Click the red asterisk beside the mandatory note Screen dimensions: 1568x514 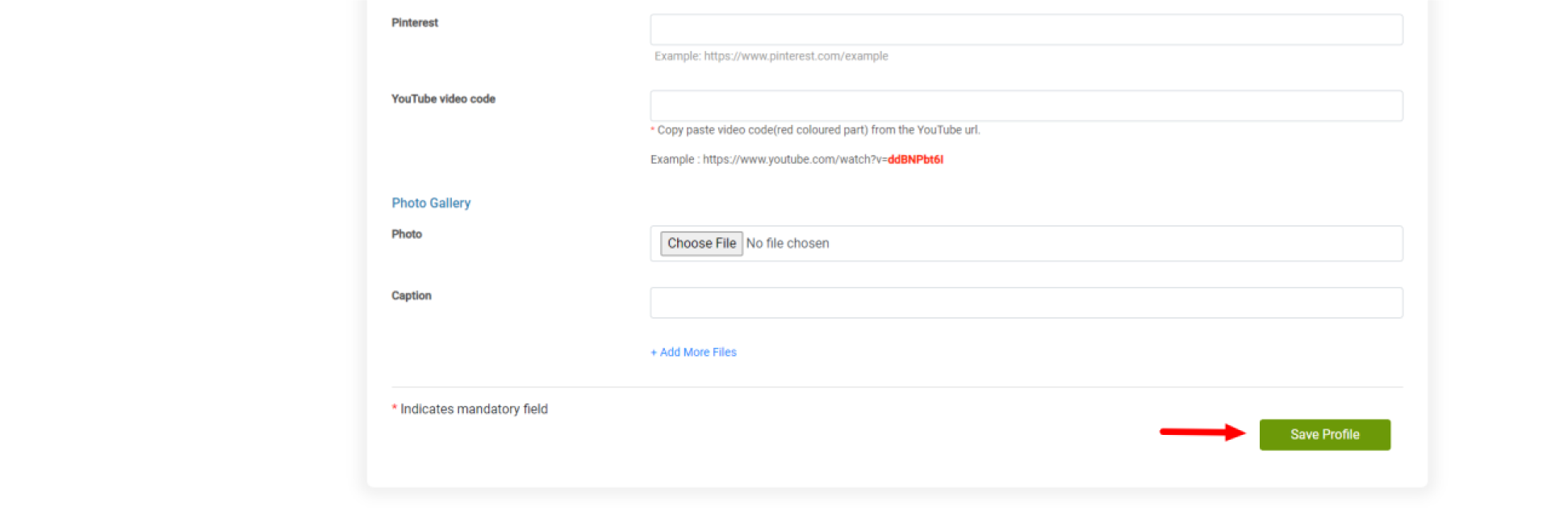[x=395, y=408]
